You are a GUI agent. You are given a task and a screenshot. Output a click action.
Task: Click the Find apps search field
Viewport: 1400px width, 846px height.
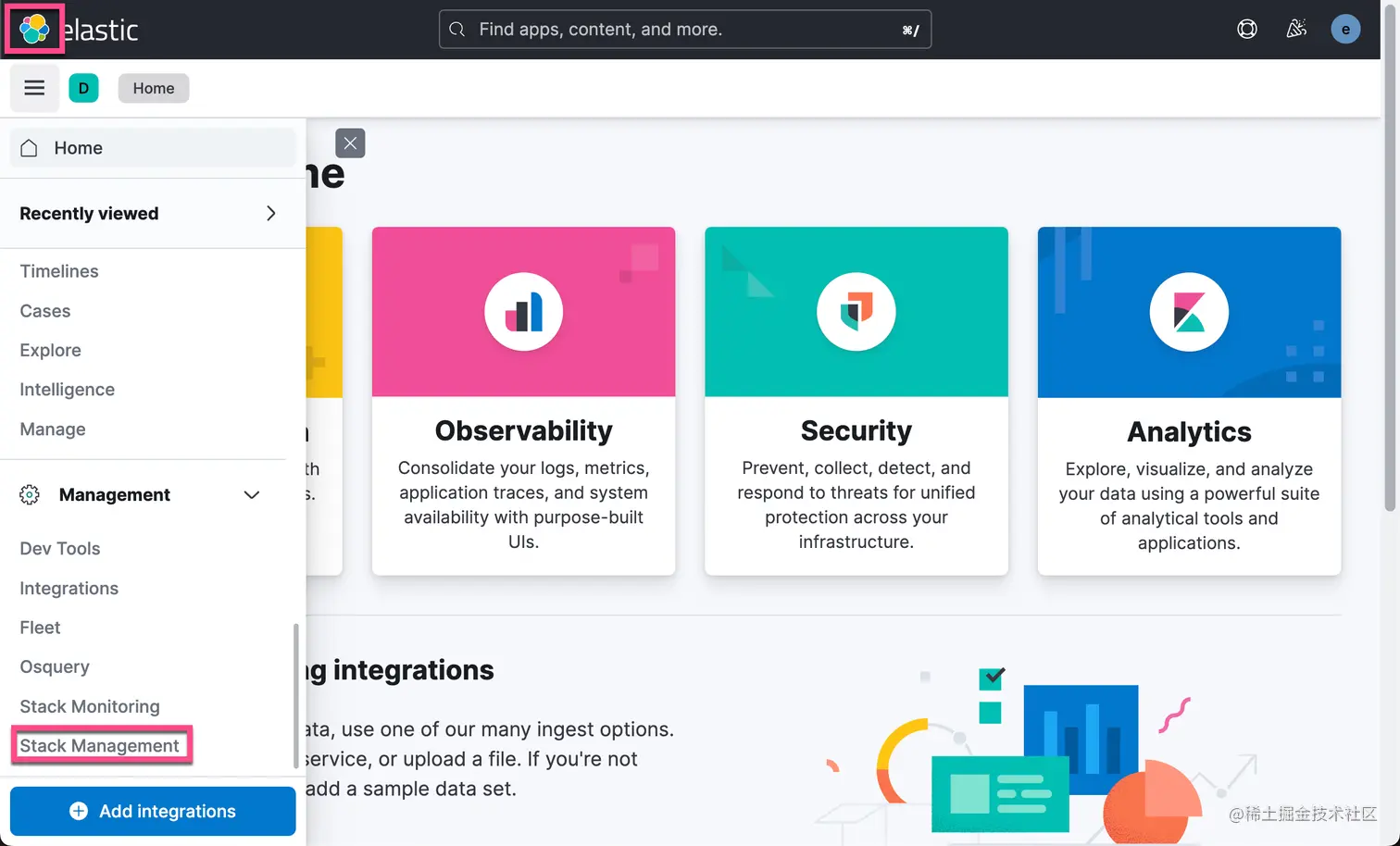(x=684, y=29)
